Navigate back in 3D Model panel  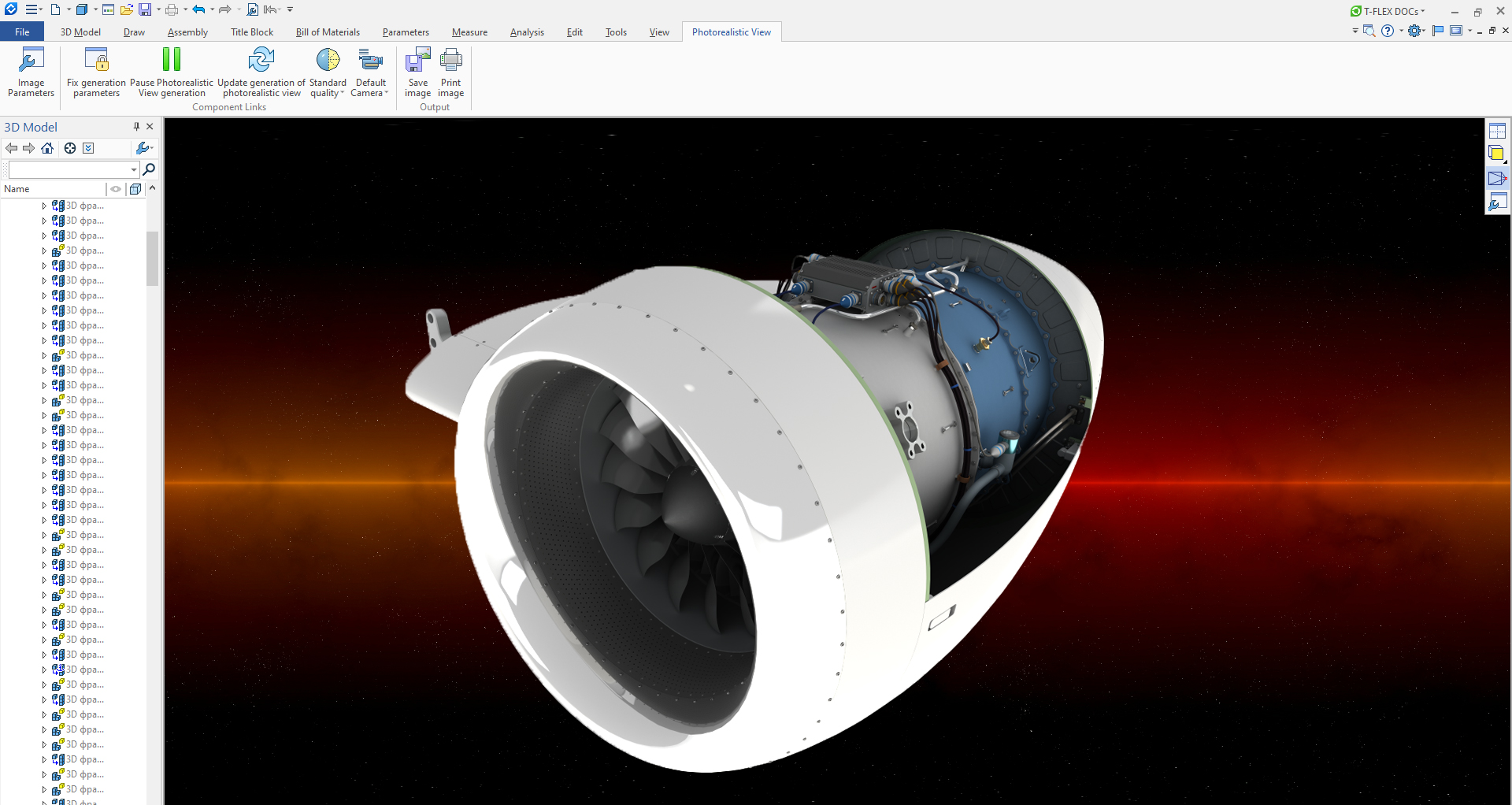(11, 148)
